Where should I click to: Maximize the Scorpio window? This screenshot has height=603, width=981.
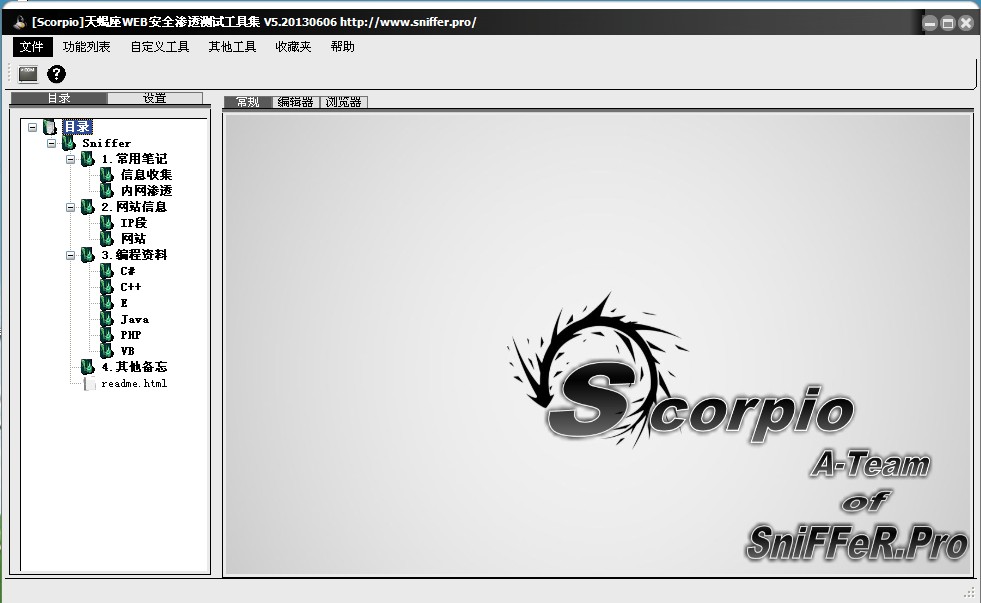[x=948, y=24]
